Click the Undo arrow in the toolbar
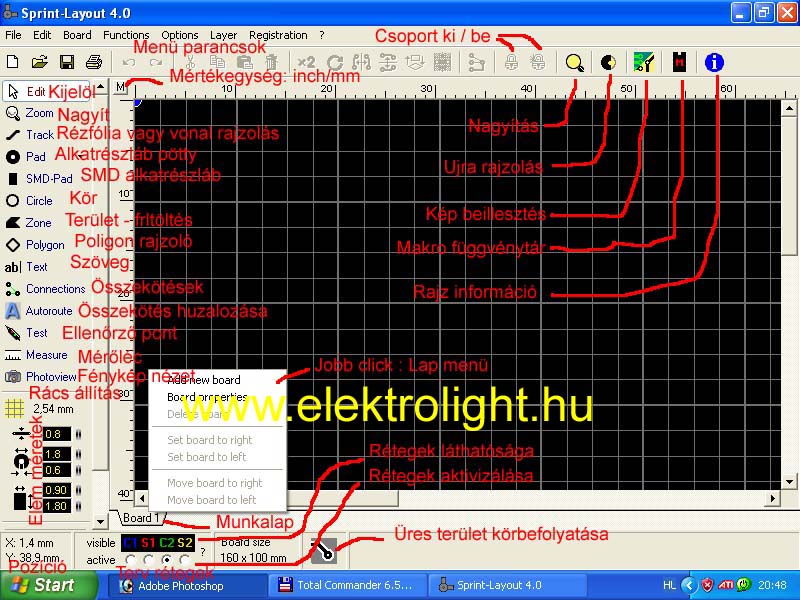Viewport: 800px width, 600px height. [x=129, y=63]
